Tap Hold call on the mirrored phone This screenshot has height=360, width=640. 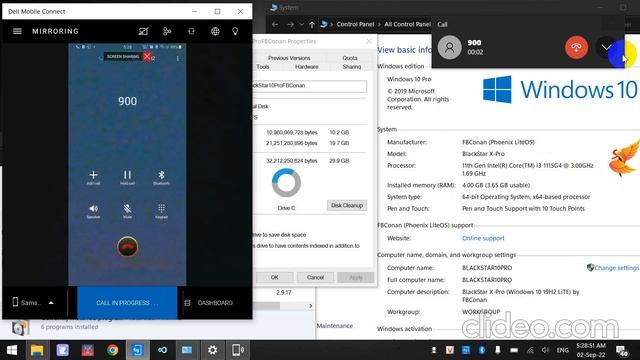(127, 177)
